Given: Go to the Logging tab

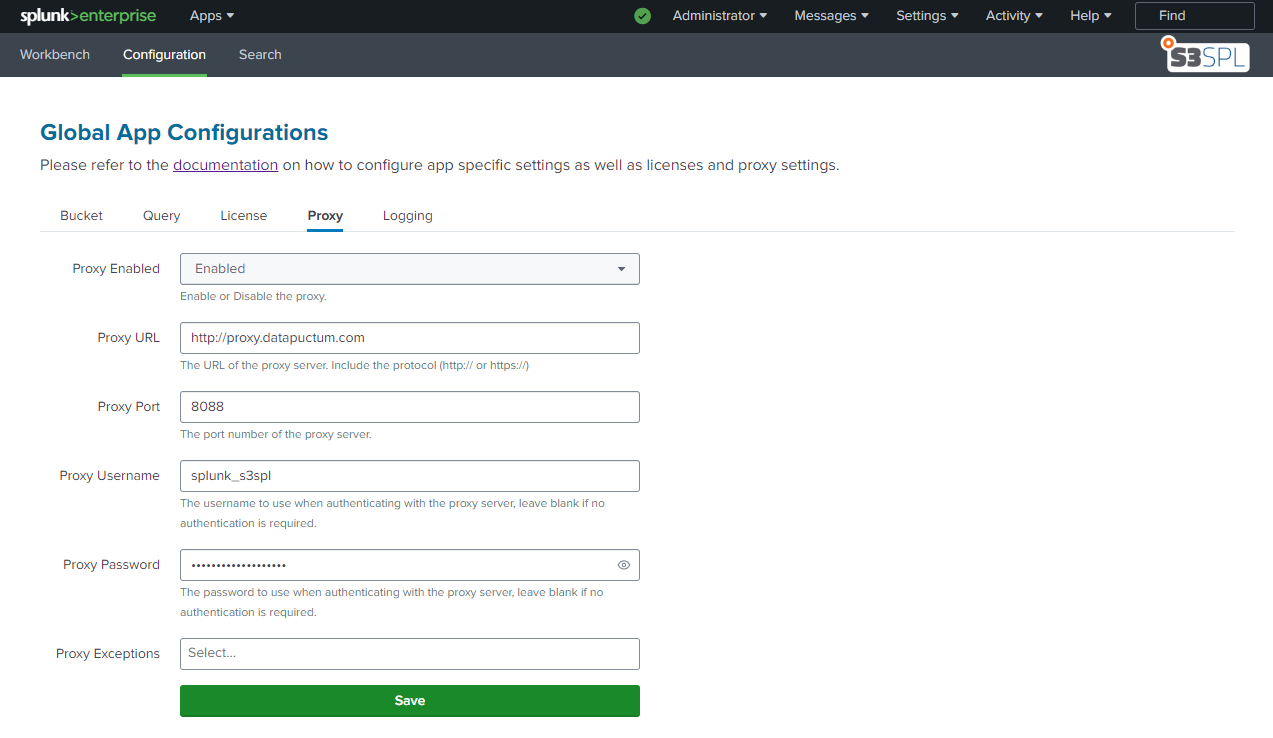Looking at the screenshot, I should point(407,216).
